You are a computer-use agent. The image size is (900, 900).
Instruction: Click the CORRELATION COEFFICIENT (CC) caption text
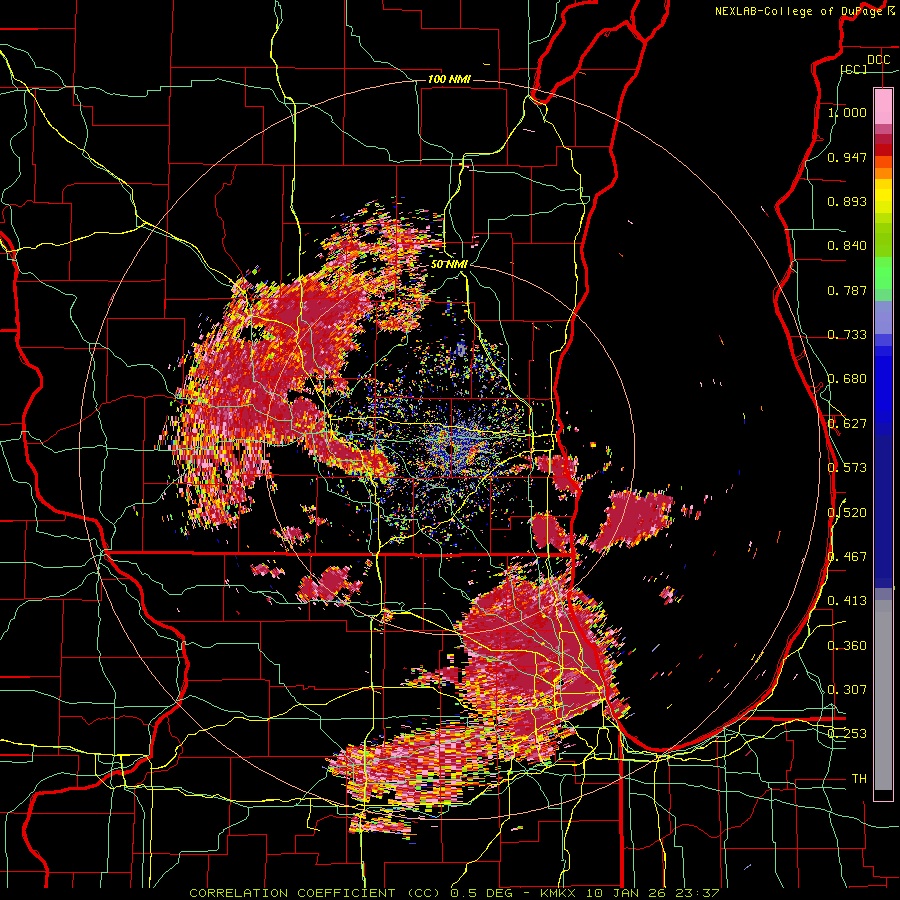[x=315, y=893]
